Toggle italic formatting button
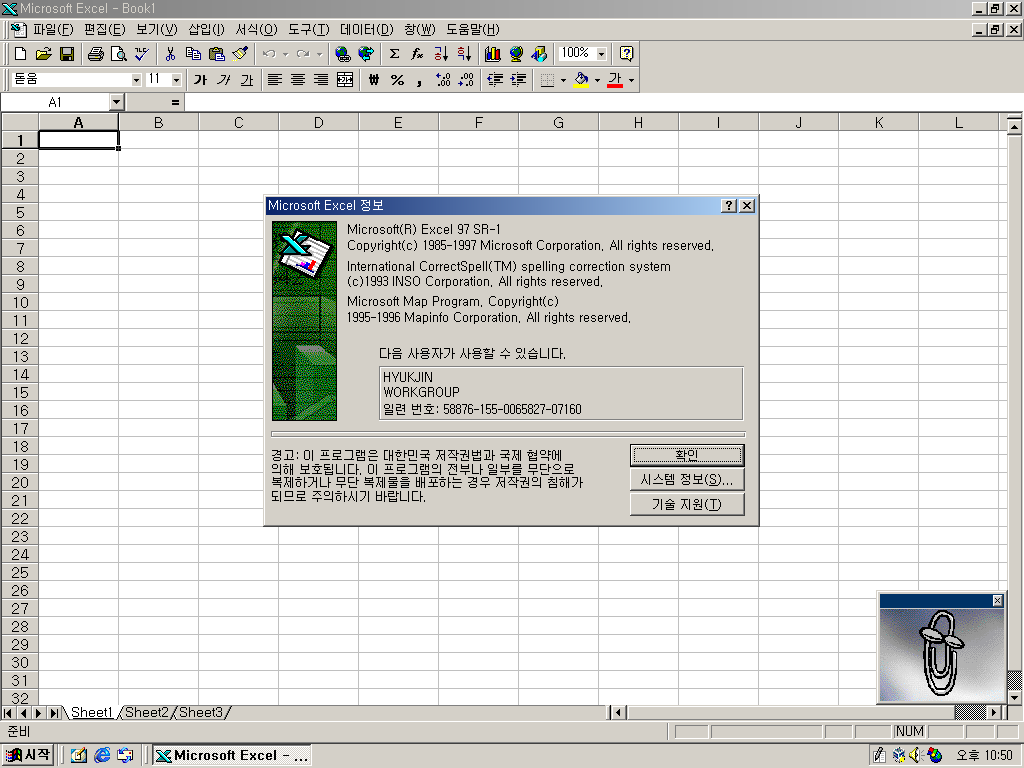This screenshot has width=1024, height=768. point(223,80)
